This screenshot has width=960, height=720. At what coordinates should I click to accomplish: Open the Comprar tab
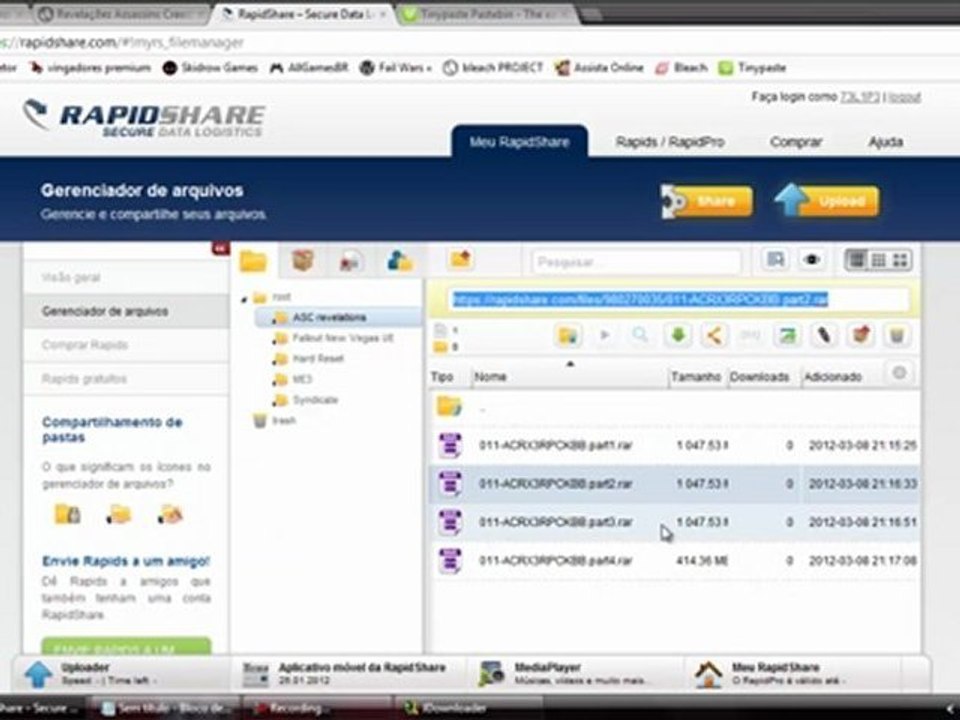796,142
